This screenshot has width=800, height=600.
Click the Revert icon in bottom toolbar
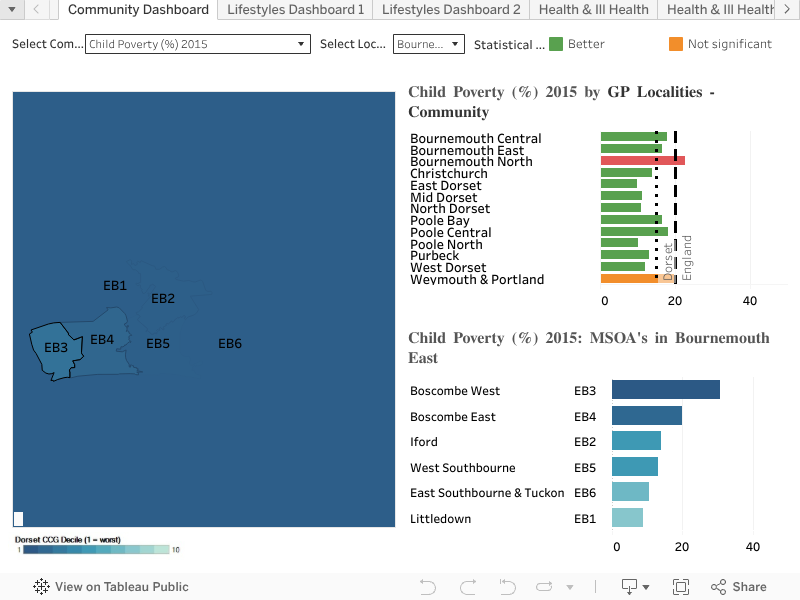coord(507,587)
